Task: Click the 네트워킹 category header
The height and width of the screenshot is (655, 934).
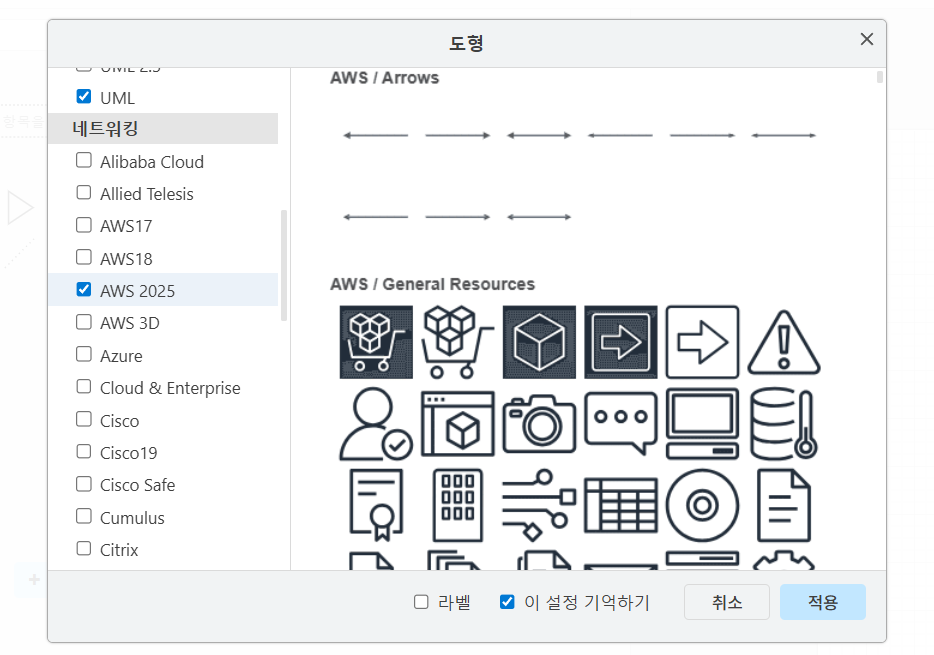Action: point(163,129)
